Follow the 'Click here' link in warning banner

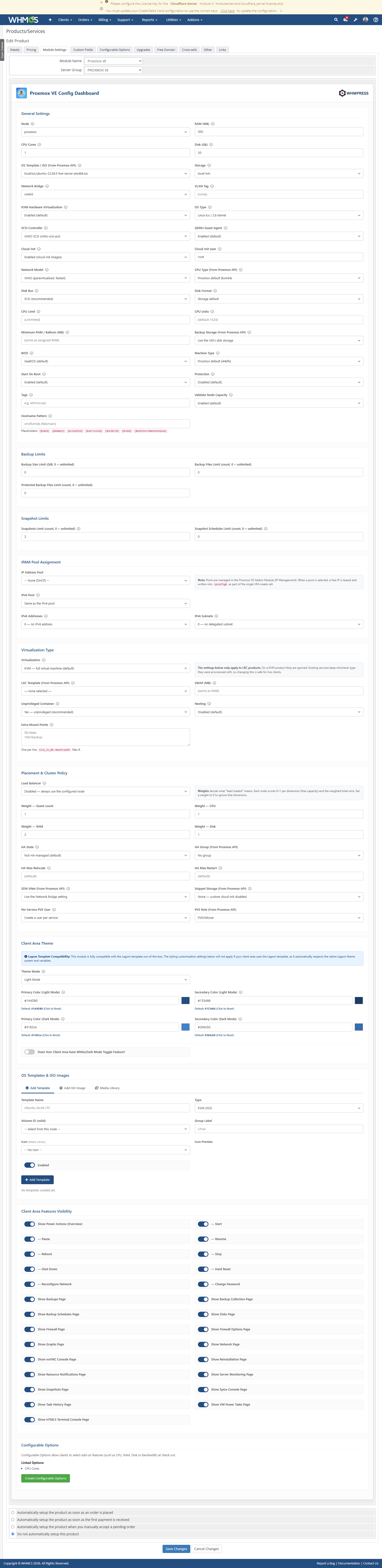(x=228, y=11)
